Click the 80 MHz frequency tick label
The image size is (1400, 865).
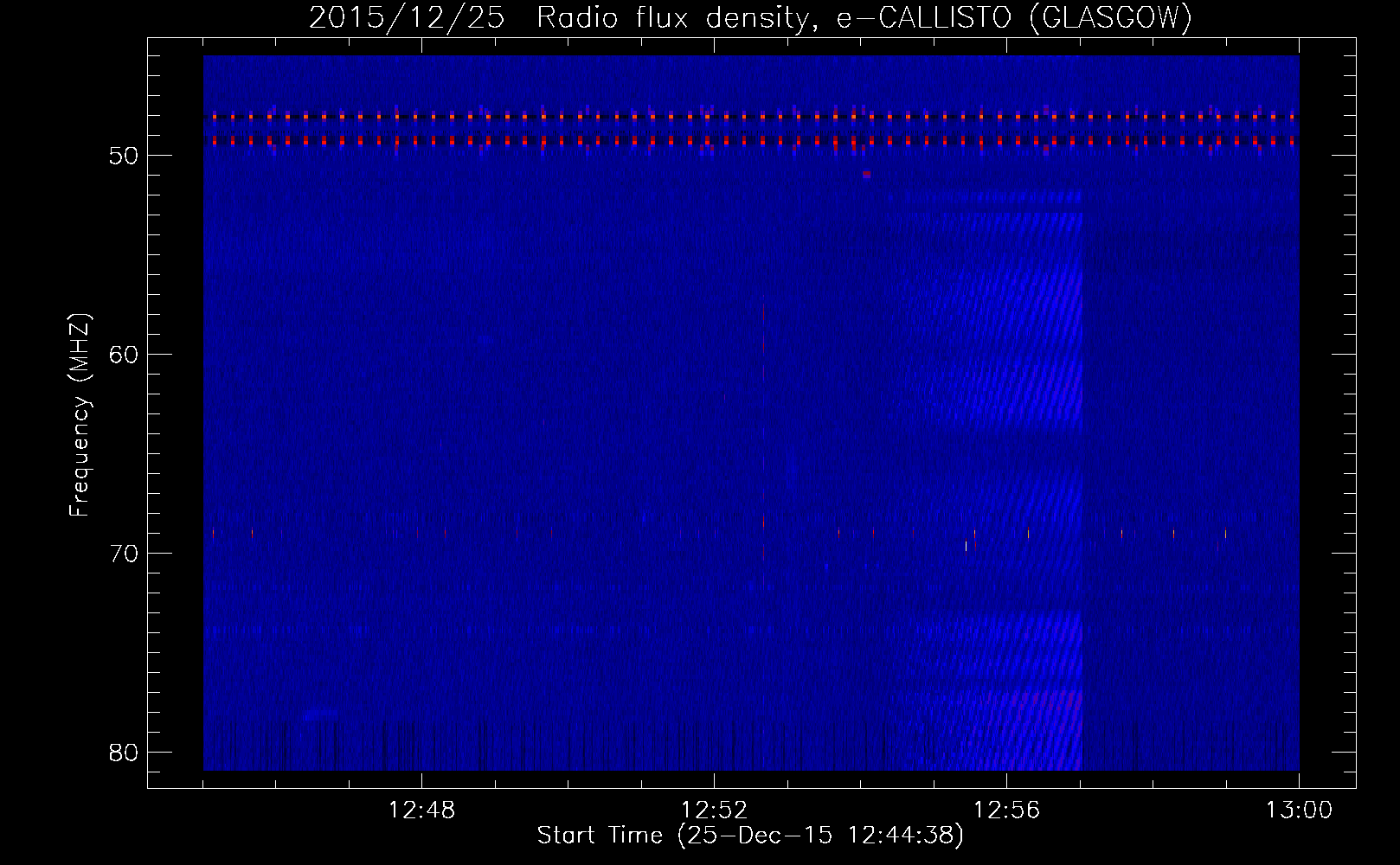pos(125,753)
